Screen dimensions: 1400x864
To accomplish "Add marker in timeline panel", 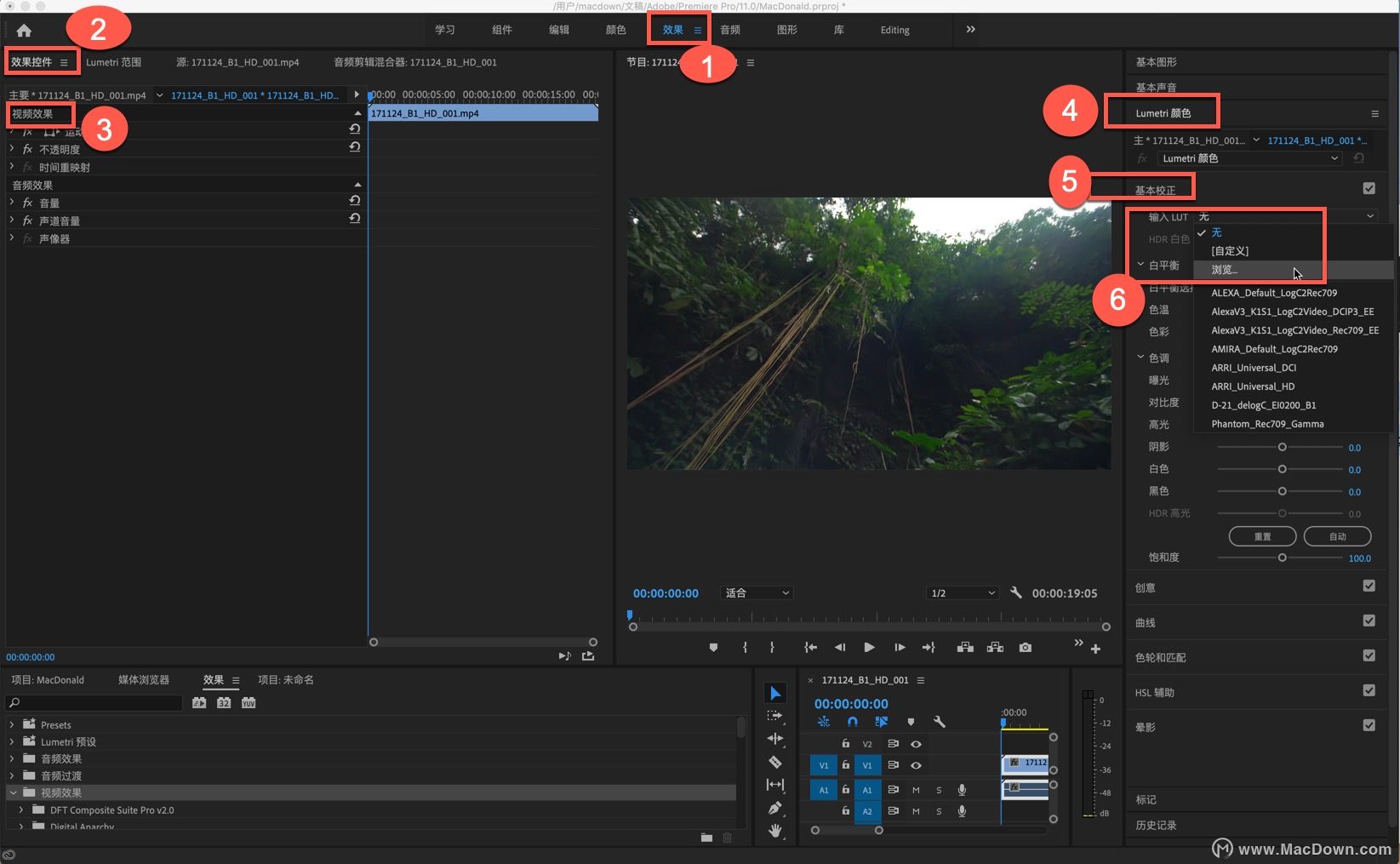I will point(911,722).
